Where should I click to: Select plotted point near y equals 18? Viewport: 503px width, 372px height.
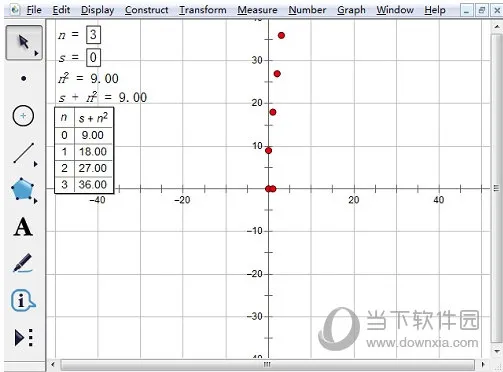pos(273,112)
